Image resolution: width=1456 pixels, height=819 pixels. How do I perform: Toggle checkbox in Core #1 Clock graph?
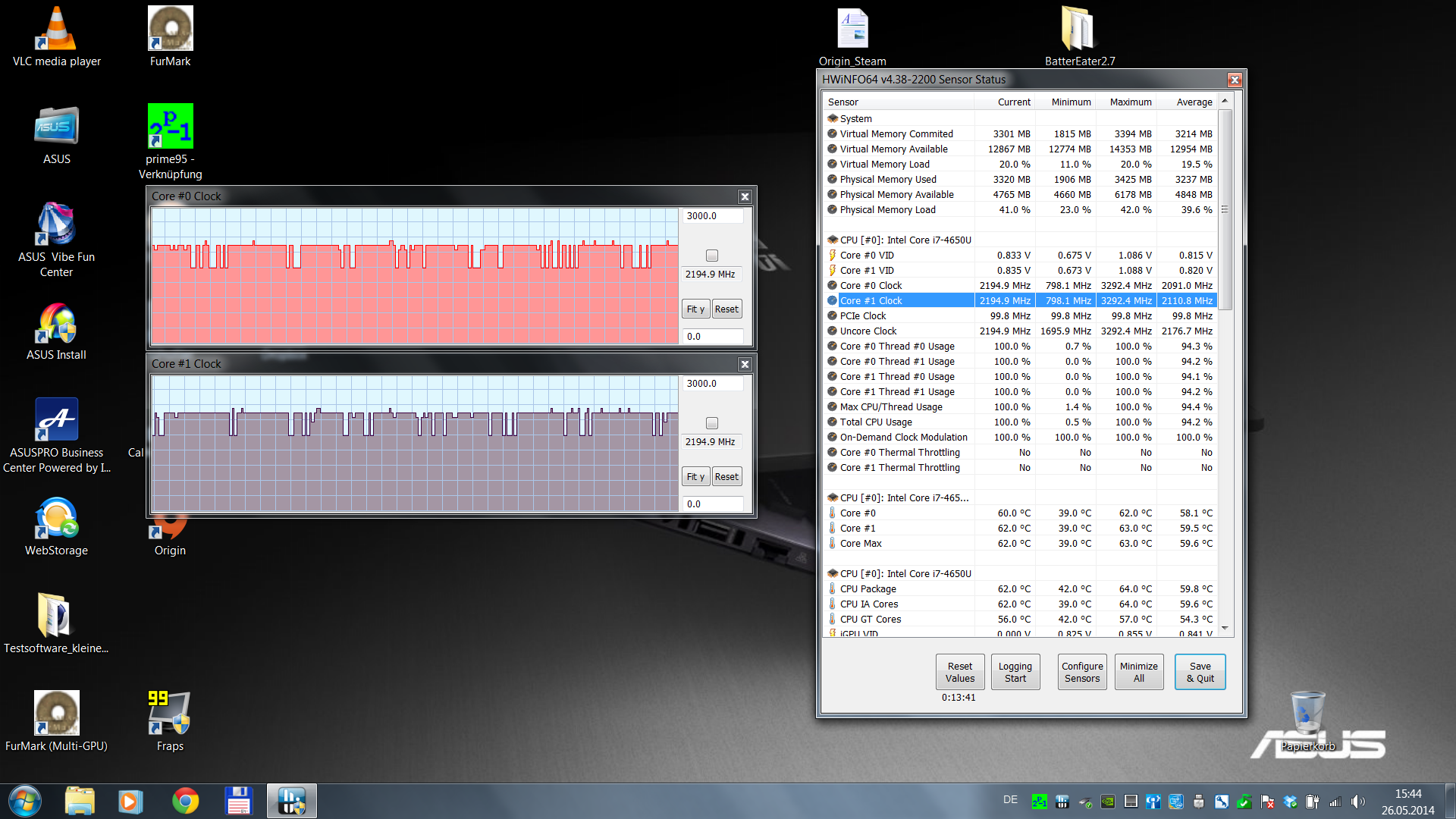point(711,423)
